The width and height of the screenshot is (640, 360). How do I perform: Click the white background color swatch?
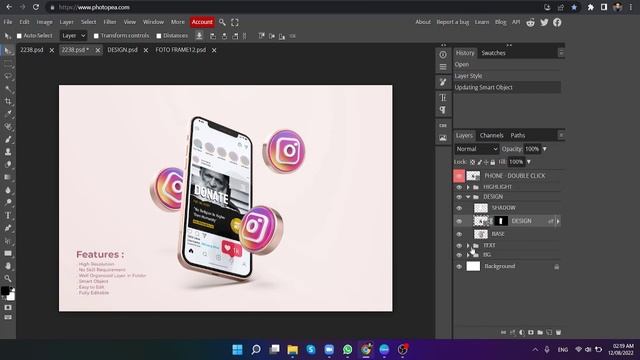click(11, 296)
